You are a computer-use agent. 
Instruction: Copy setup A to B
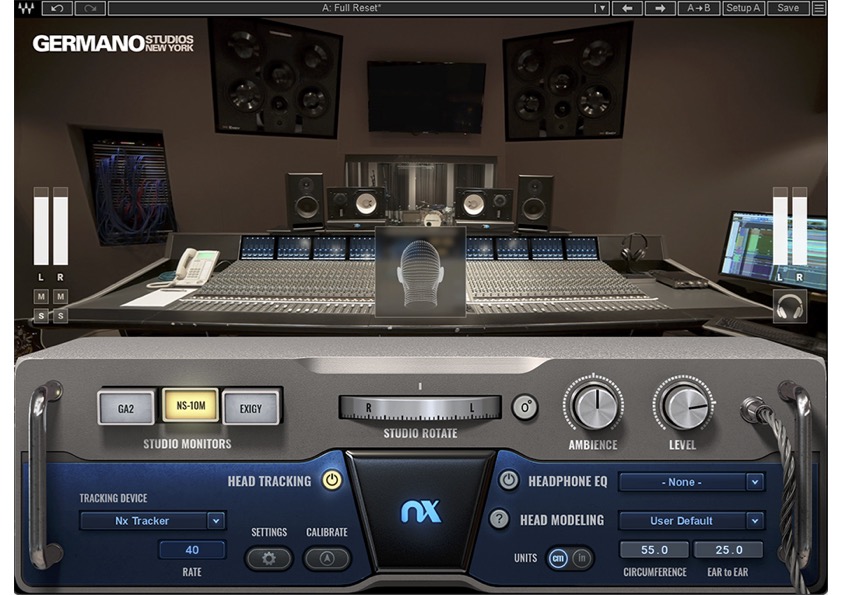click(x=699, y=8)
